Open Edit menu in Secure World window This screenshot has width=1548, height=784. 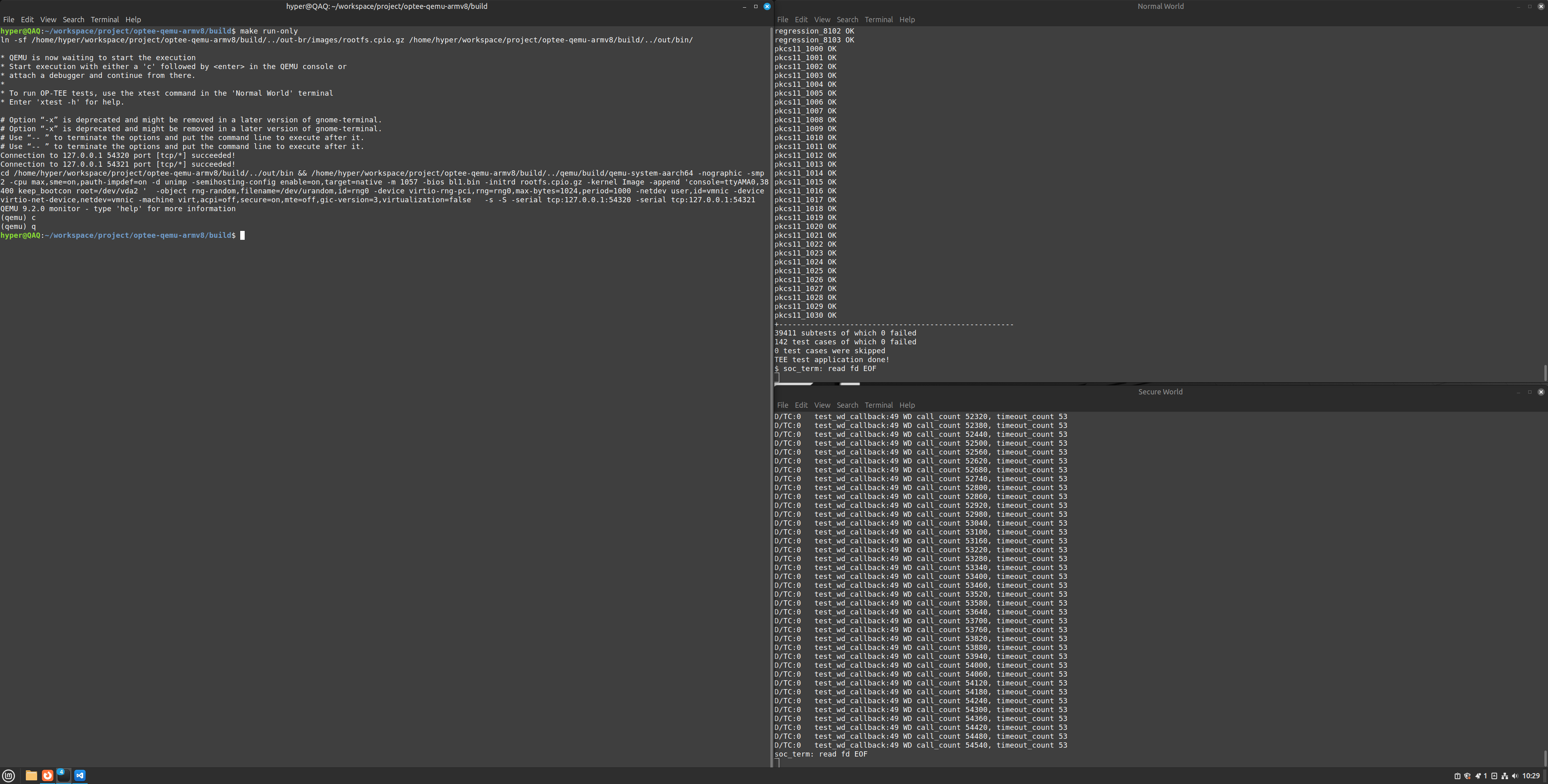[801, 405]
